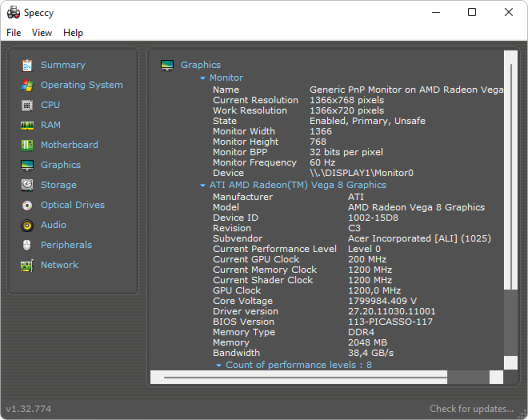
Task: Click the 1799984.409 V core voltage value
Action: point(382,301)
